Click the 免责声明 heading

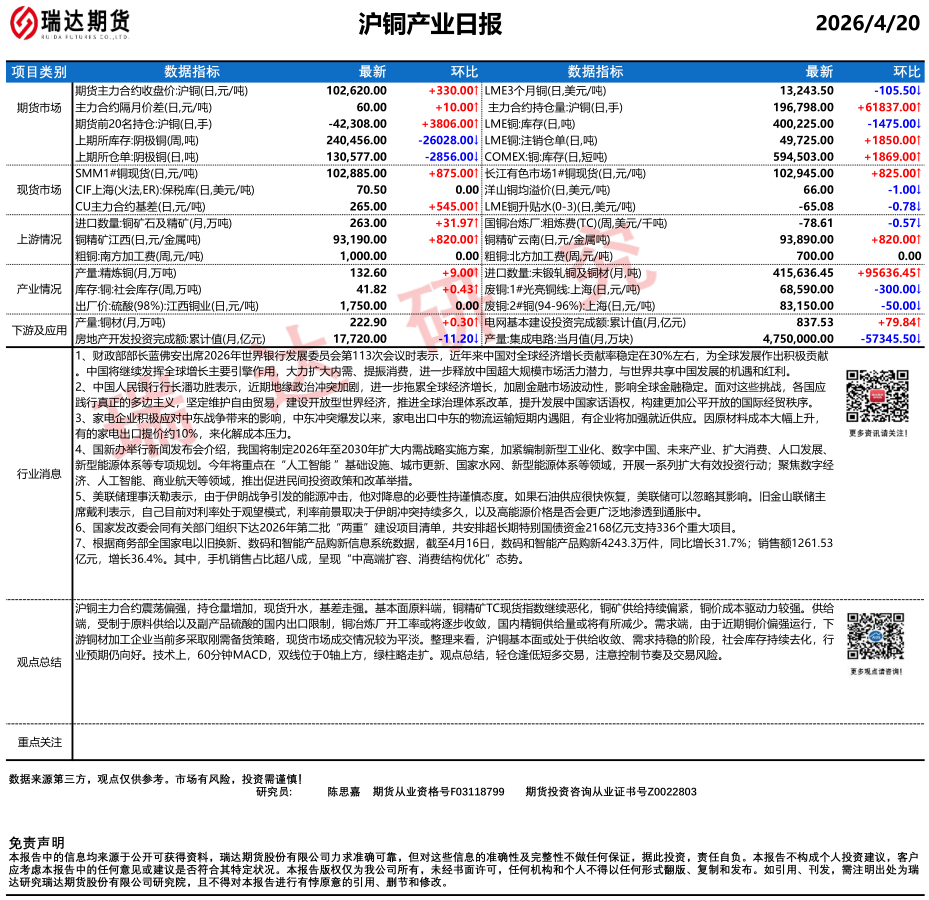pos(36,843)
